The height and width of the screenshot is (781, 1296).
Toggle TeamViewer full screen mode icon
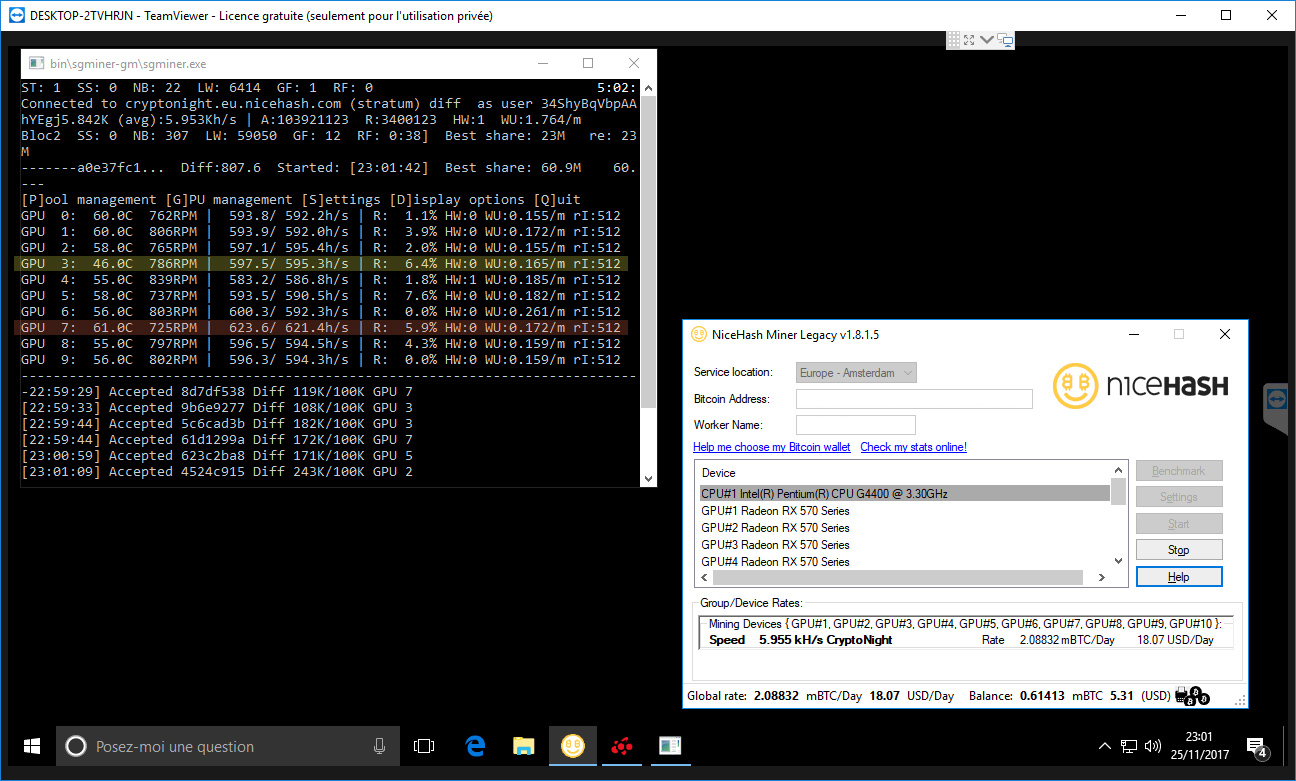(x=970, y=39)
